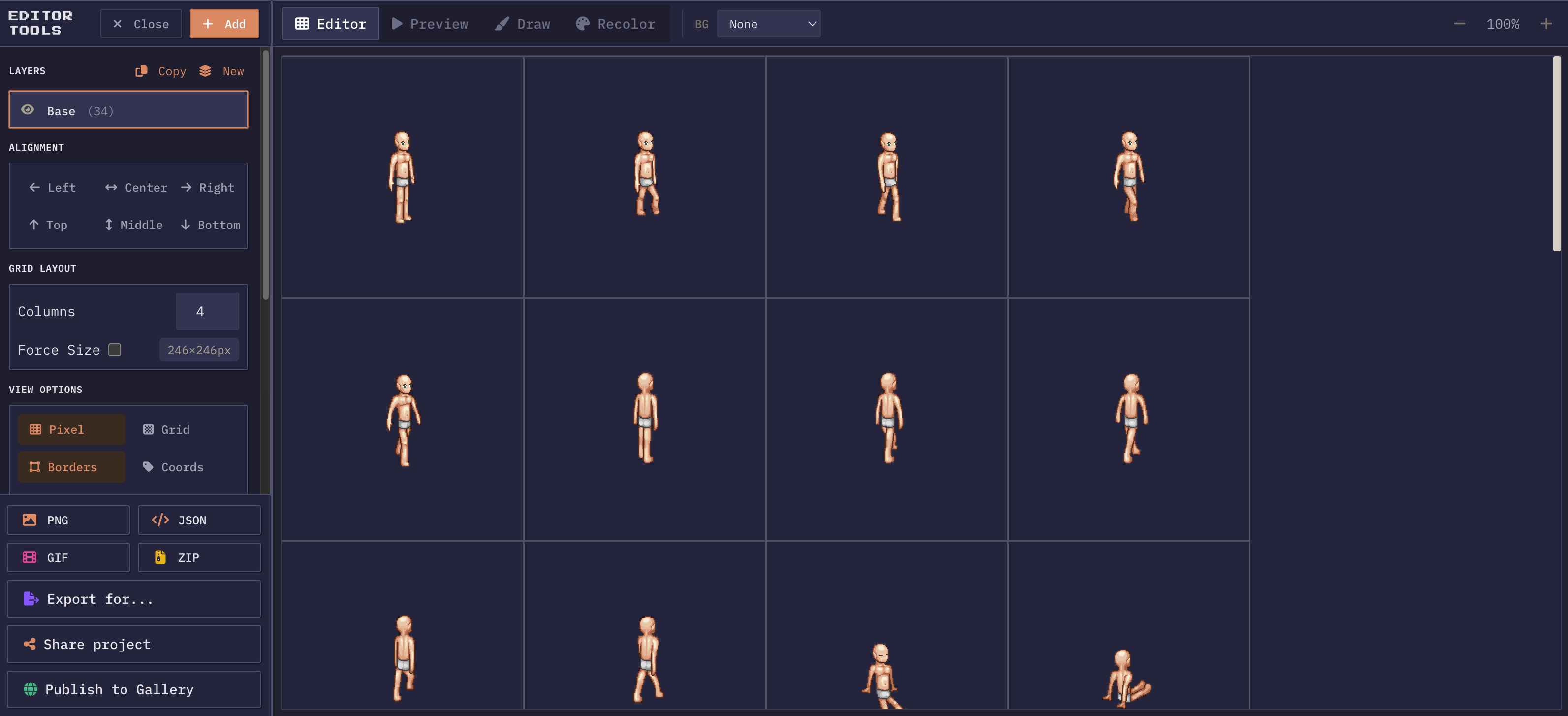The image size is (1568, 716).
Task: Switch to the Draw tab
Action: tap(522, 24)
